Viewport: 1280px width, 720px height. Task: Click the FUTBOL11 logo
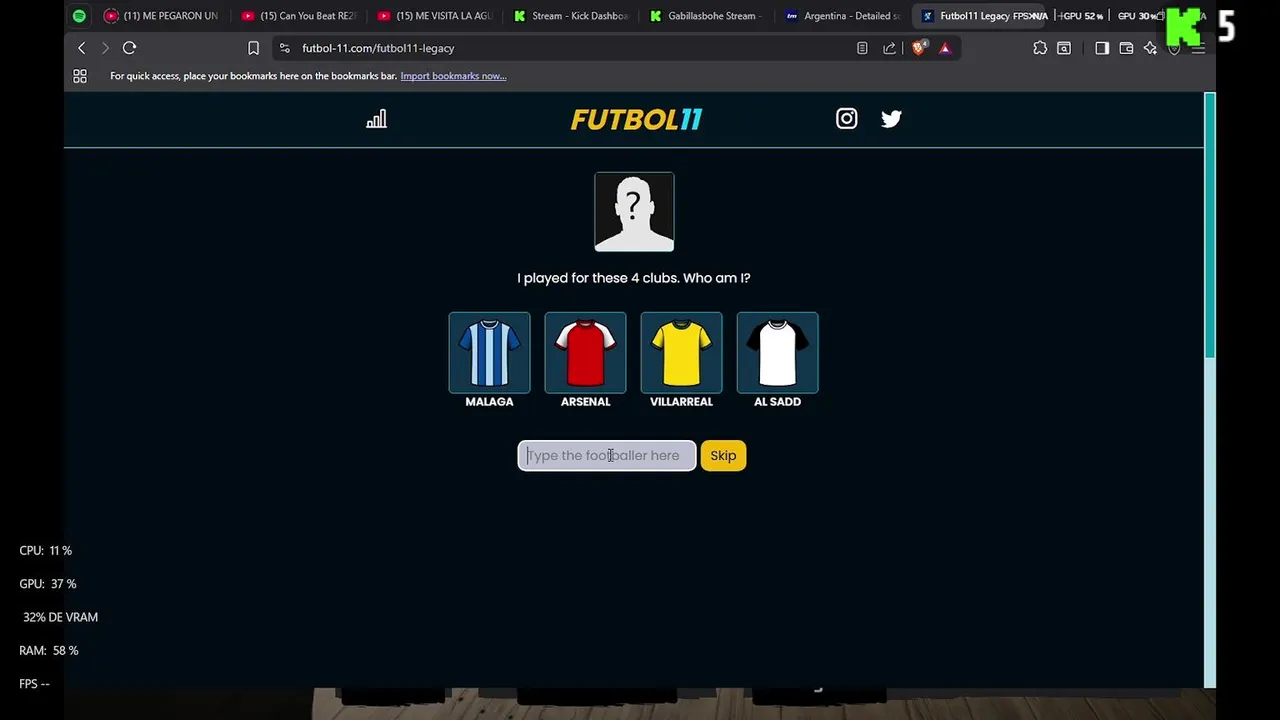coord(636,119)
